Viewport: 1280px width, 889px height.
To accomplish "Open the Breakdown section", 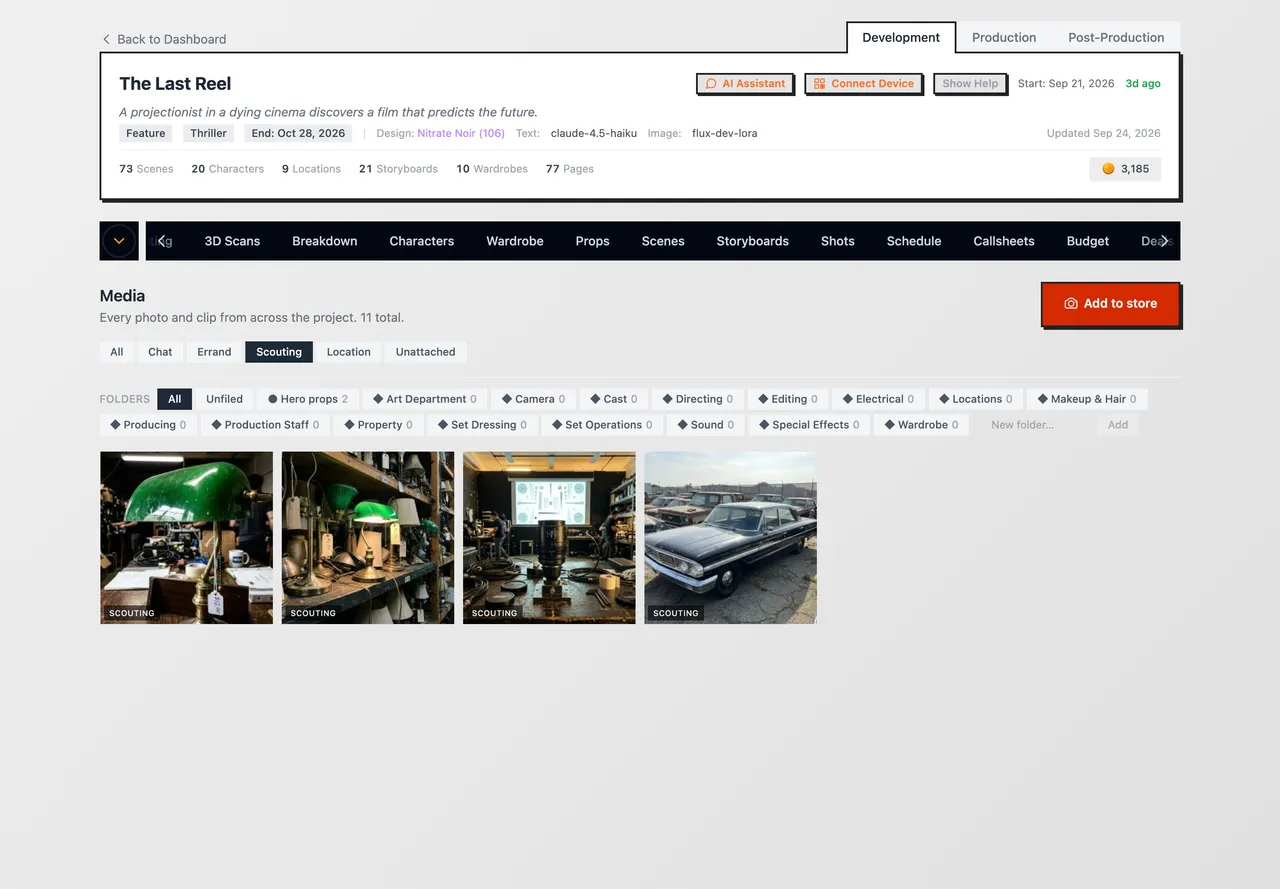I will click(x=324, y=241).
